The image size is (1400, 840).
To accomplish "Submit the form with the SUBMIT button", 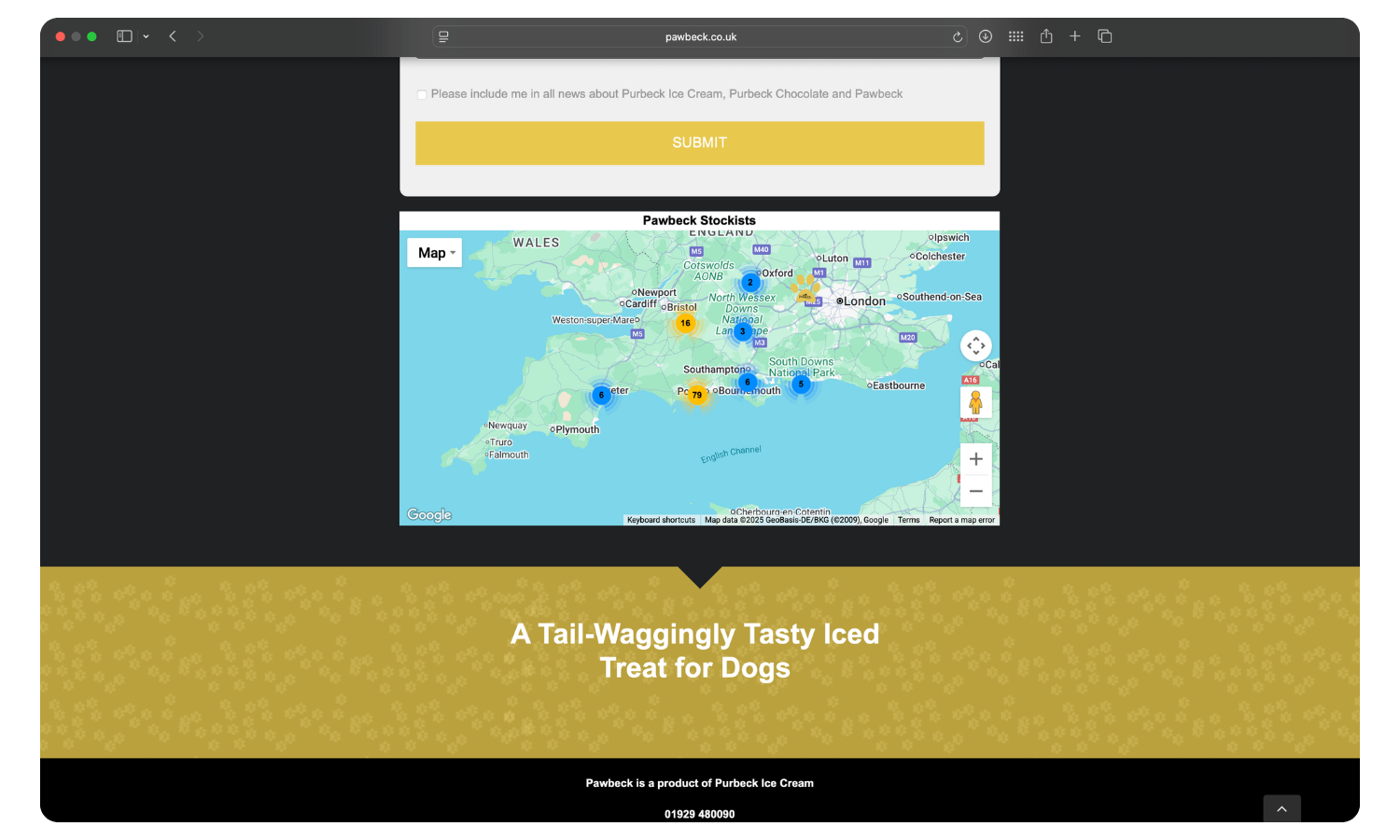I will pyautogui.click(x=700, y=143).
